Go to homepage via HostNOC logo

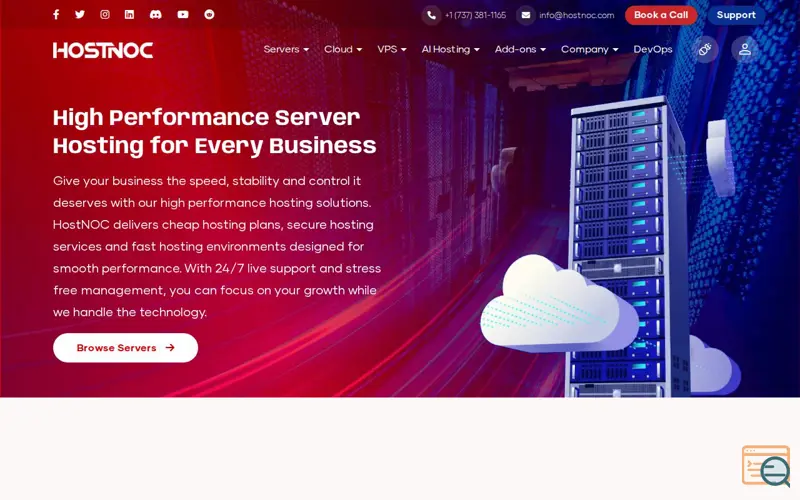103,50
